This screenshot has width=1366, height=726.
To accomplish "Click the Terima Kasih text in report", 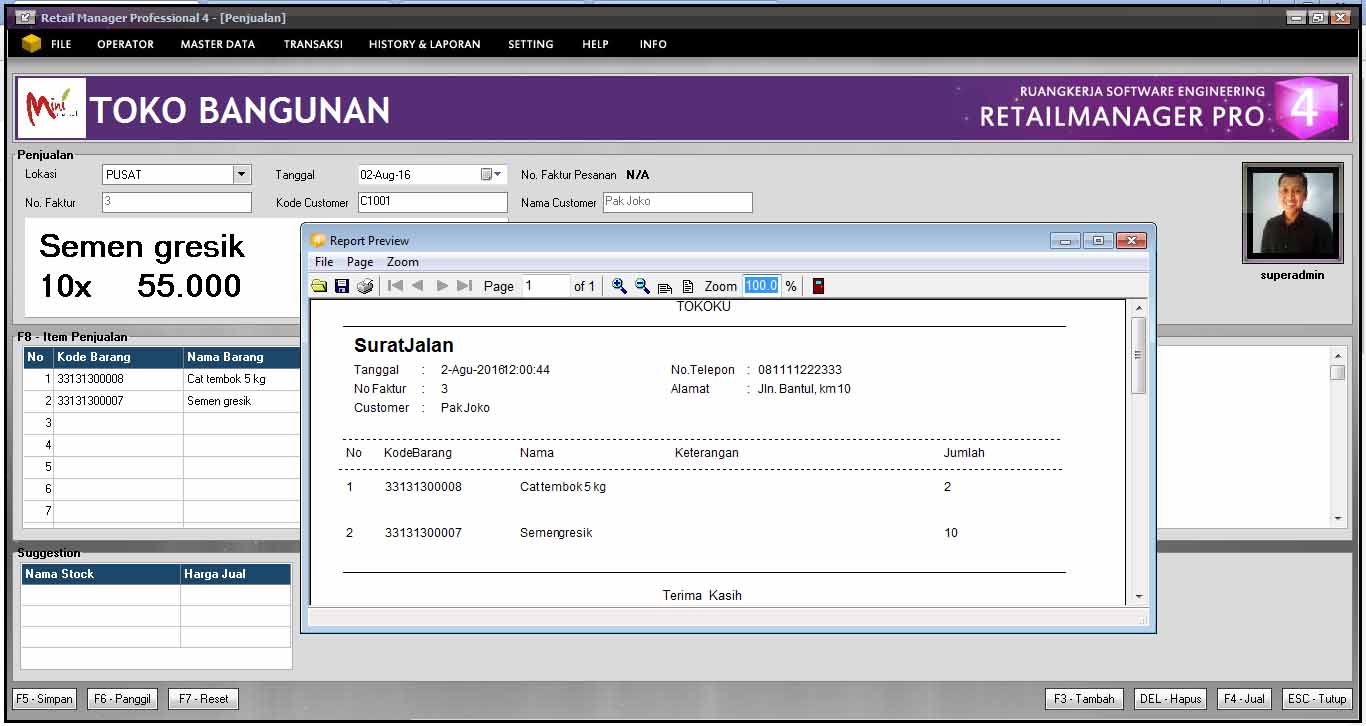I will tap(702, 596).
